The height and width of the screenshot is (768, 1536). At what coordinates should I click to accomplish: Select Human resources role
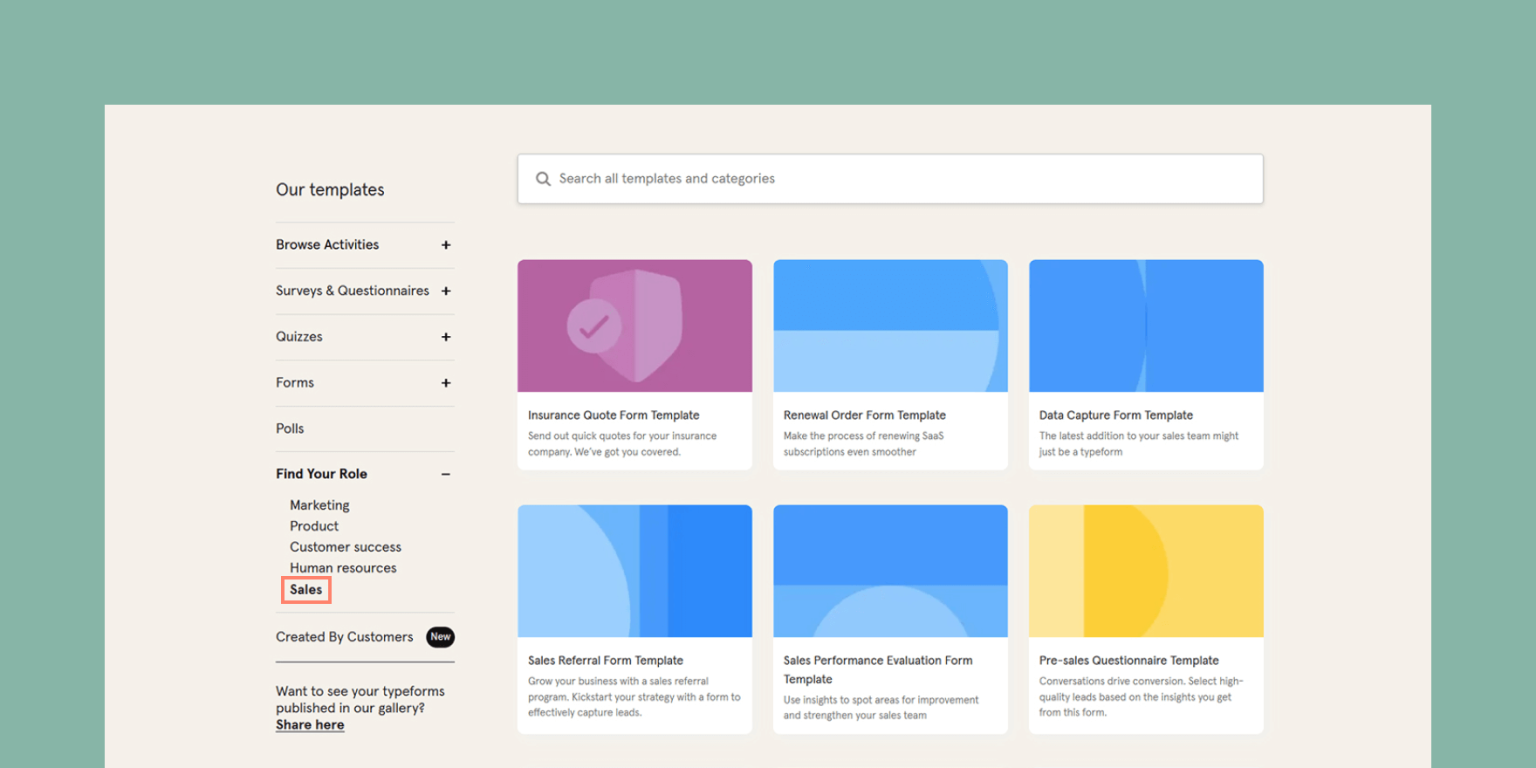point(343,568)
